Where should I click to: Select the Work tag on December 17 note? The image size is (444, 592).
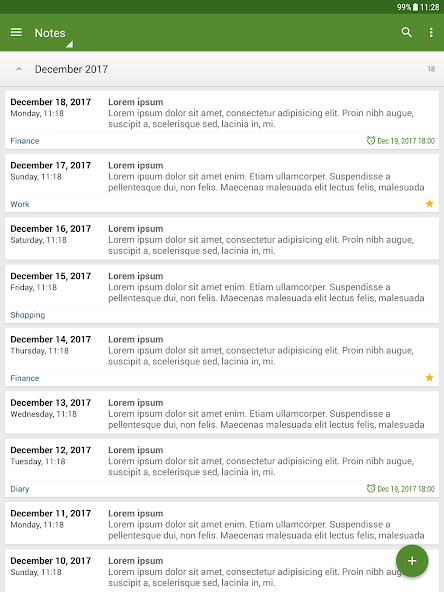[20, 204]
